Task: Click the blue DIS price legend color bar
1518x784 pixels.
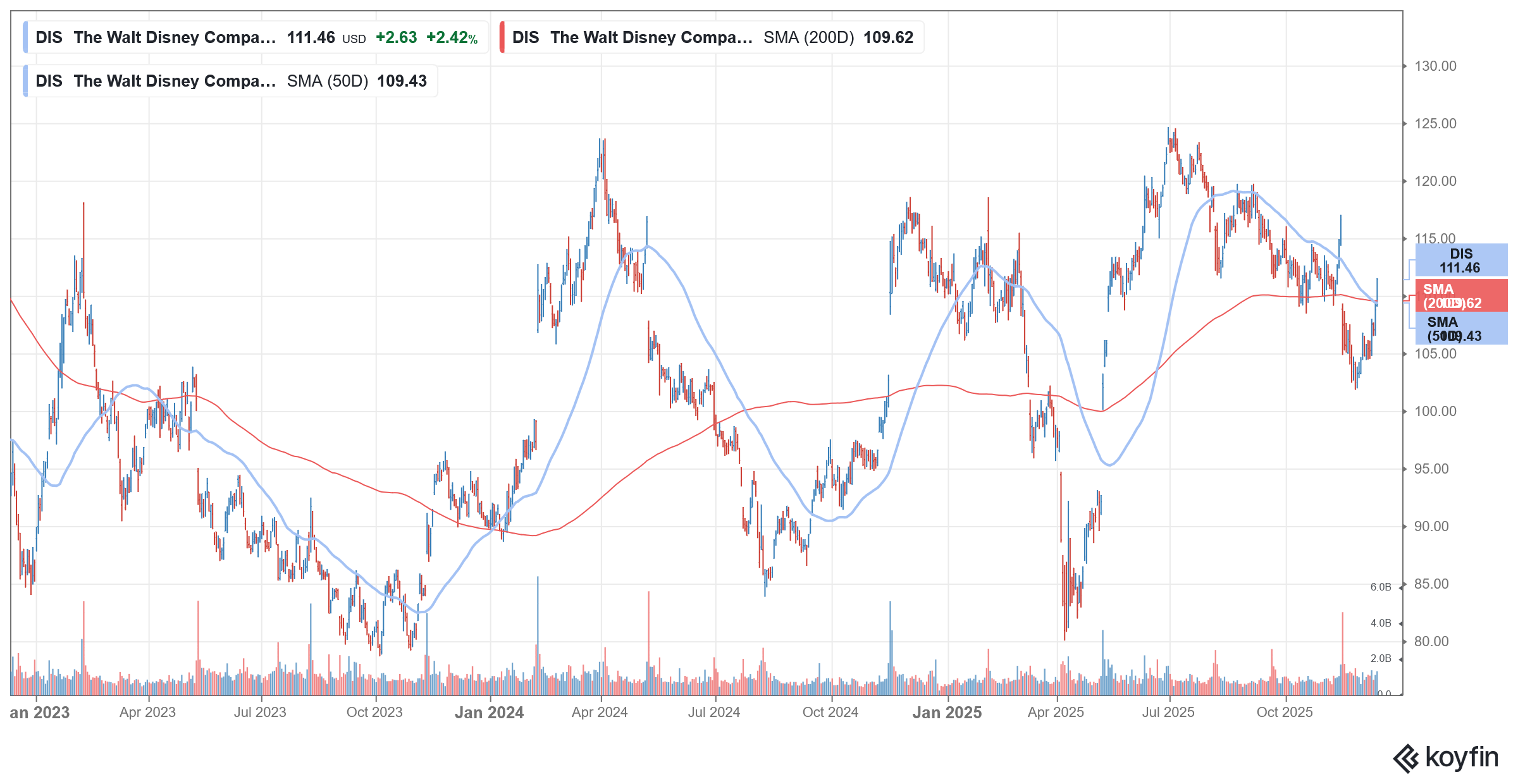Action: tap(25, 37)
